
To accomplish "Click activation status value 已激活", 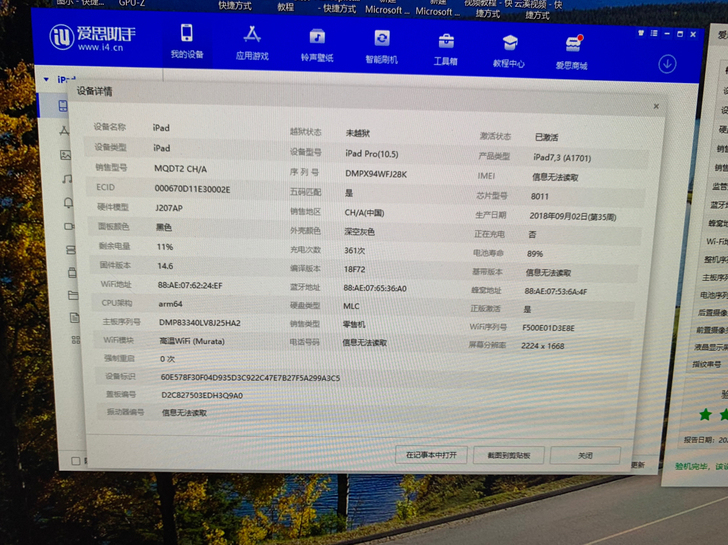I will click(x=546, y=137).
